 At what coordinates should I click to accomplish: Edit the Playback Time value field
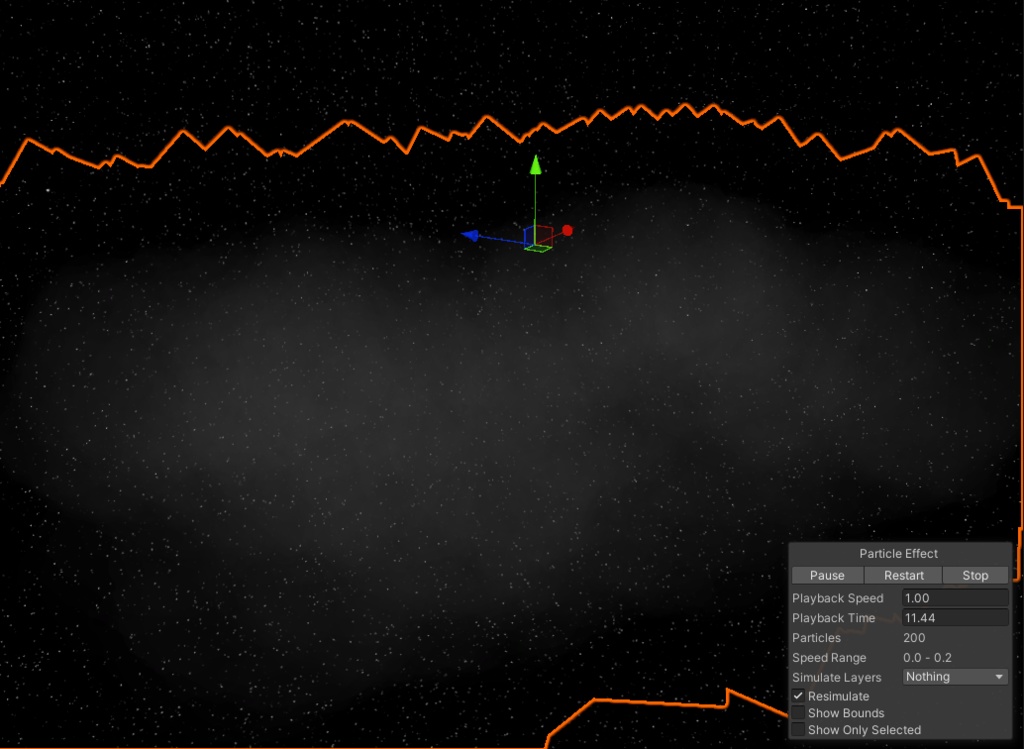(x=955, y=618)
